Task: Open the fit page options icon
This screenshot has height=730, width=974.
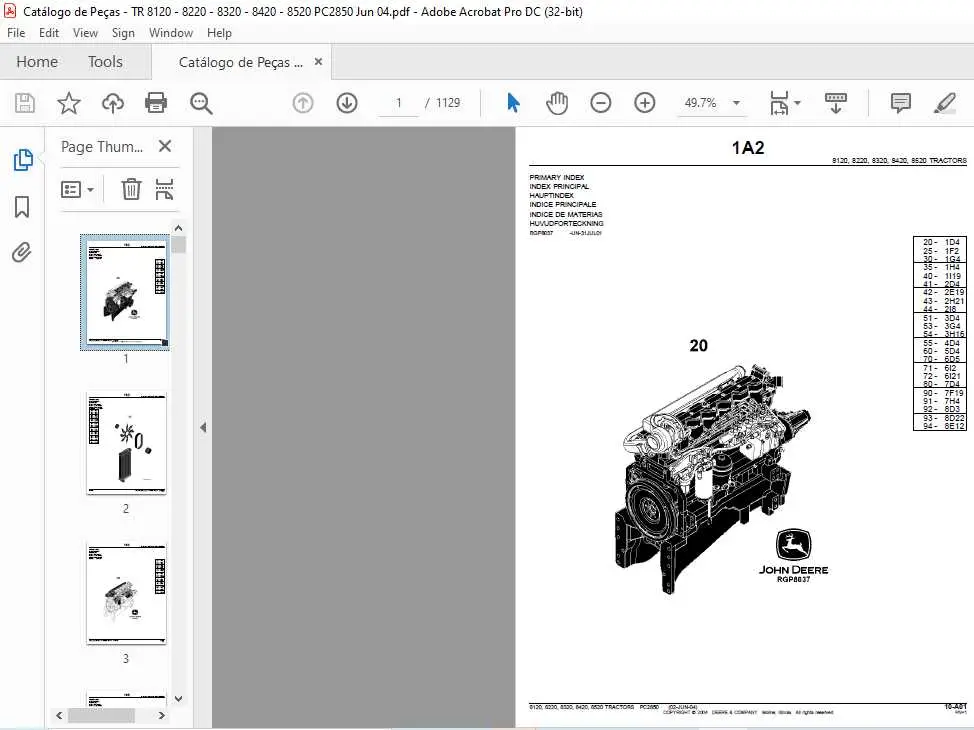Action: click(x=779, y=103)
